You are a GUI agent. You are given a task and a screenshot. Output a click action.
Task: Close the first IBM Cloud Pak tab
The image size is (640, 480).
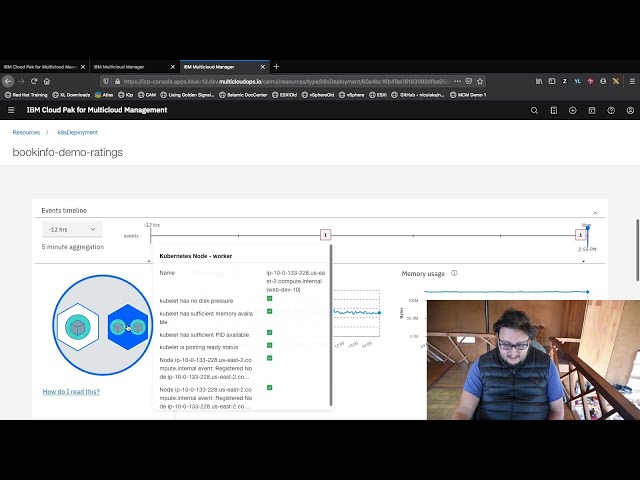83,67
